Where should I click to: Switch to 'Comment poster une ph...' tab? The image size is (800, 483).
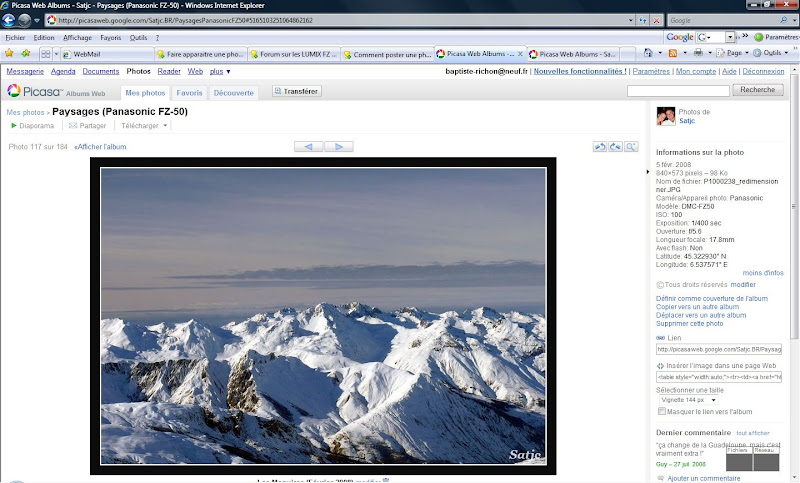[387, 54]
